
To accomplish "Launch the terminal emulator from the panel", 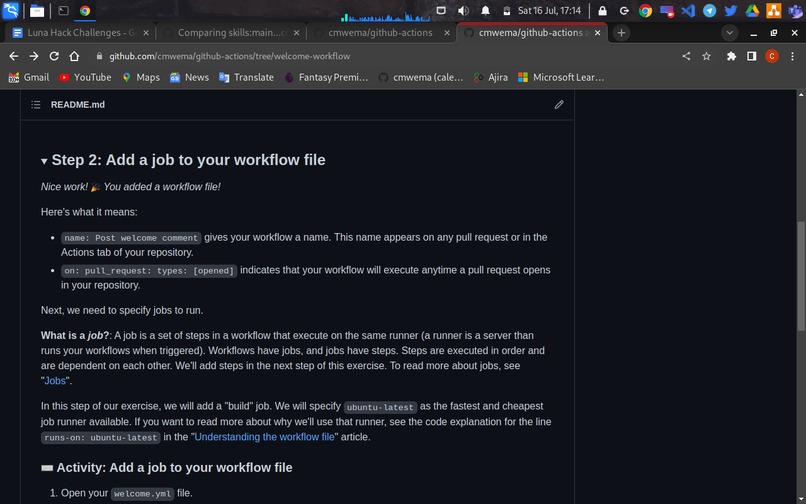I will click(x=63, y=10).
